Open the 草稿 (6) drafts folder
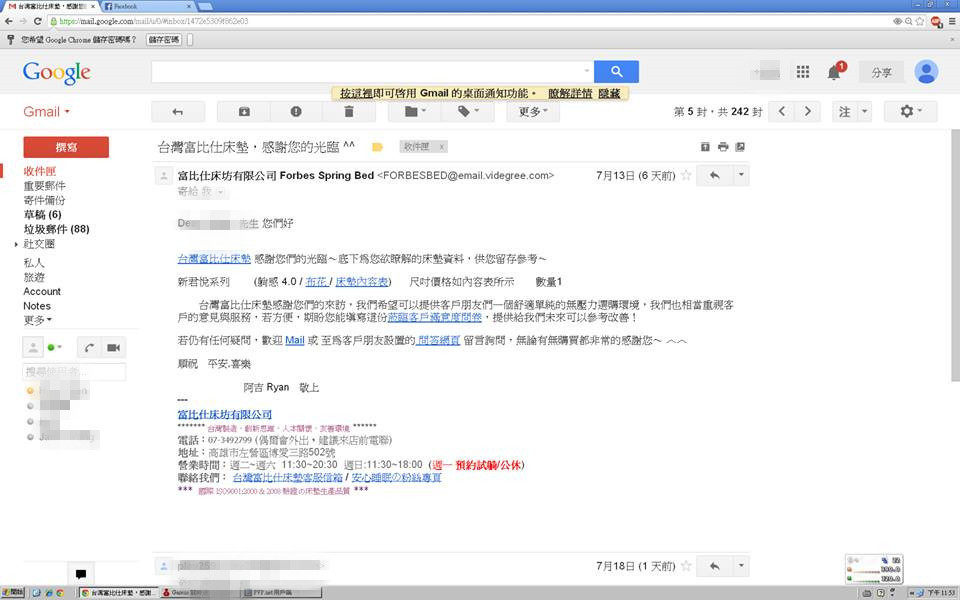Viewport: 960px width, 600px height. tap(42, 214)
